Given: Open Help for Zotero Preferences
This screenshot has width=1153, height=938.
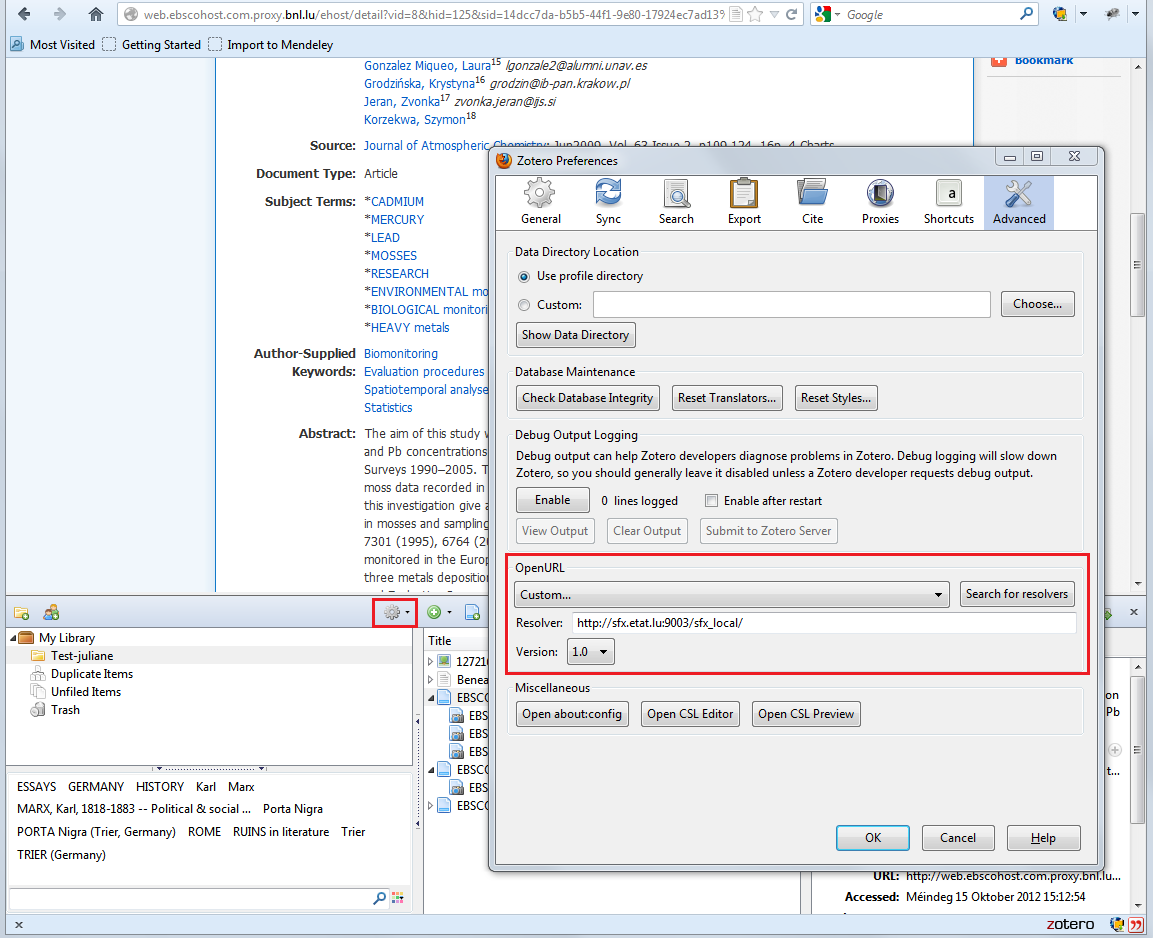Looking at the screenshot, I should click(1043, 838).
